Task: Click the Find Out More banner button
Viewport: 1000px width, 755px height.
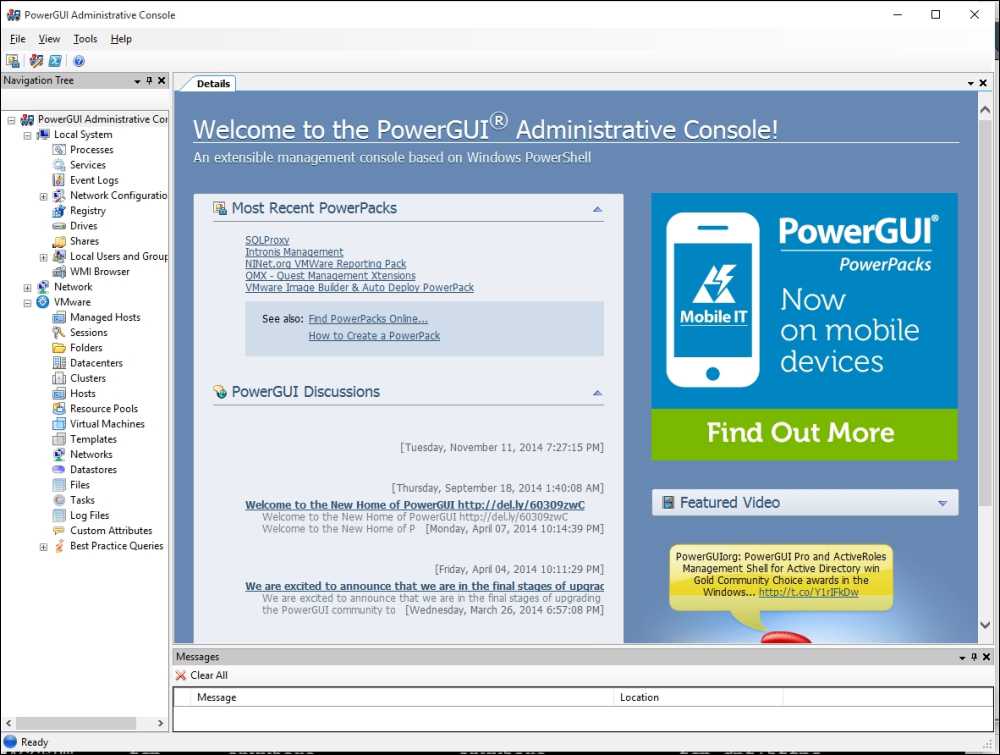Action: pyautogui.click(x=804, y=434)
